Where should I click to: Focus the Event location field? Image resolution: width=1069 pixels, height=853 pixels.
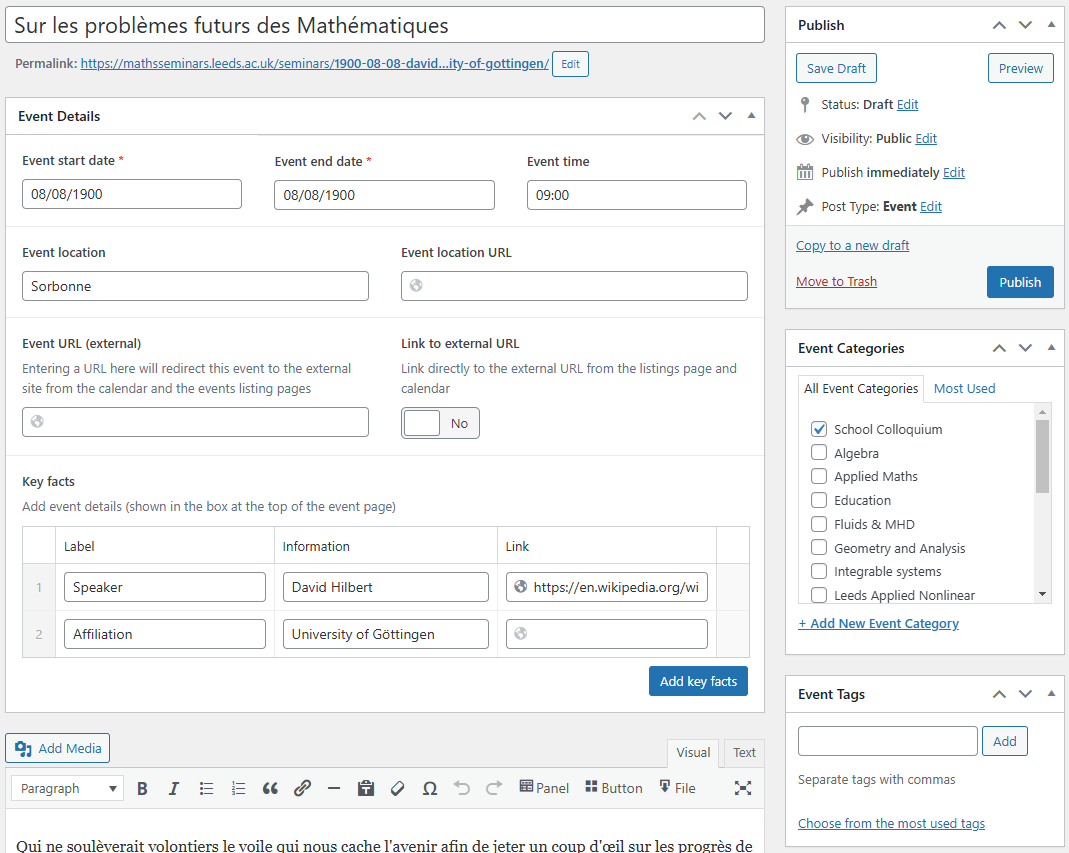[x=195, y=286]
